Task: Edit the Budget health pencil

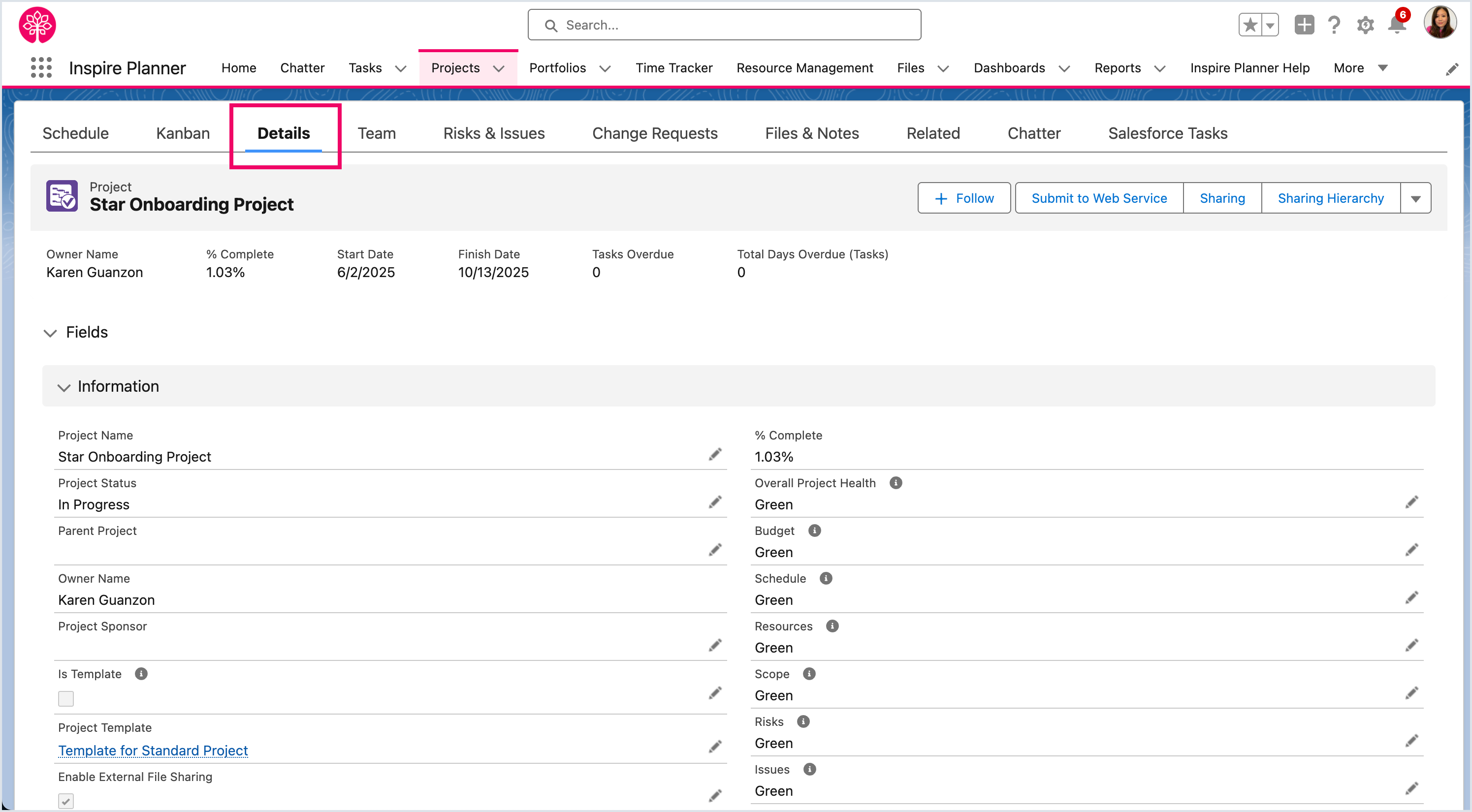Action: click(x=1411, y=550)
